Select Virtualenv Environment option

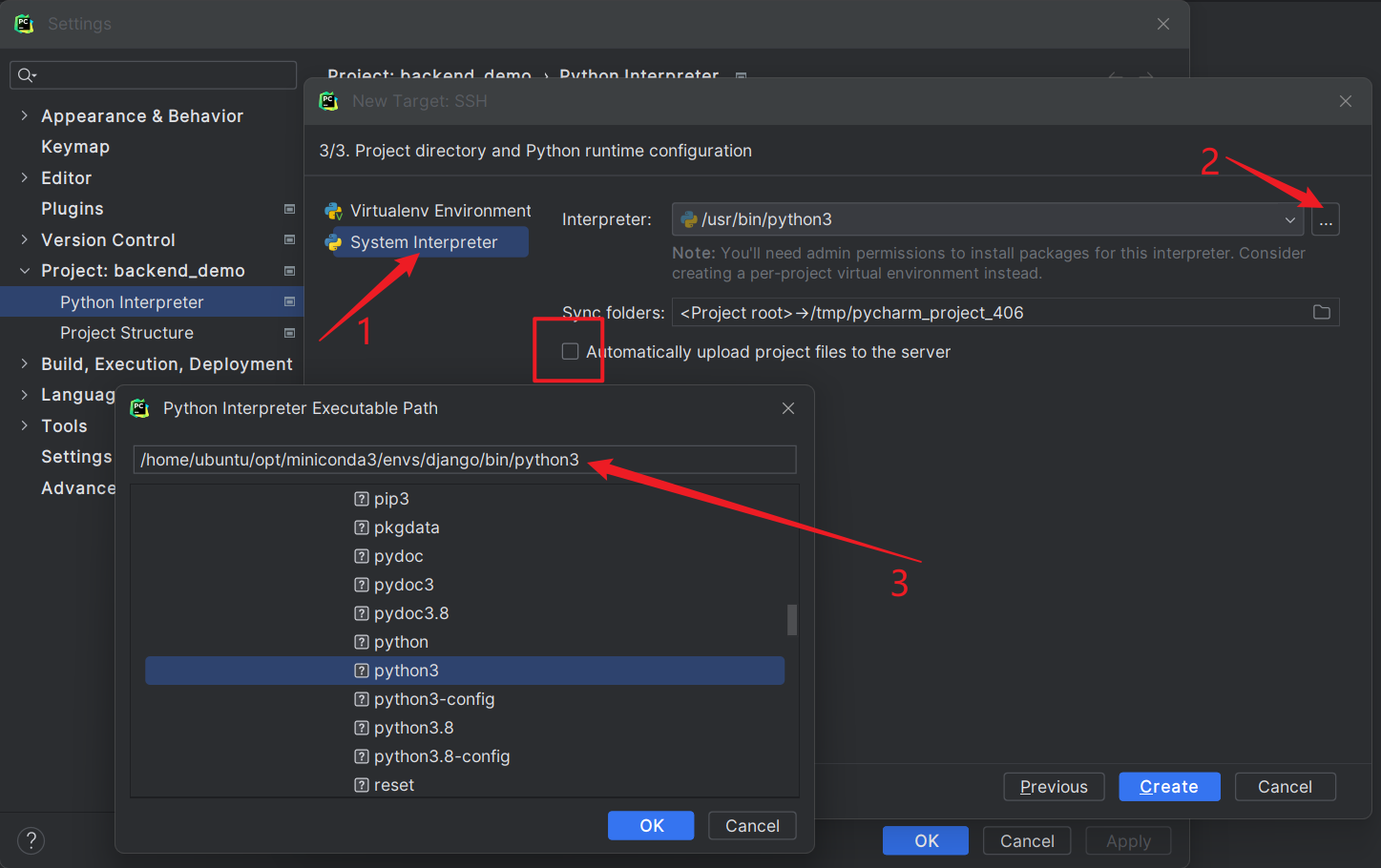[x=440, y=211]
